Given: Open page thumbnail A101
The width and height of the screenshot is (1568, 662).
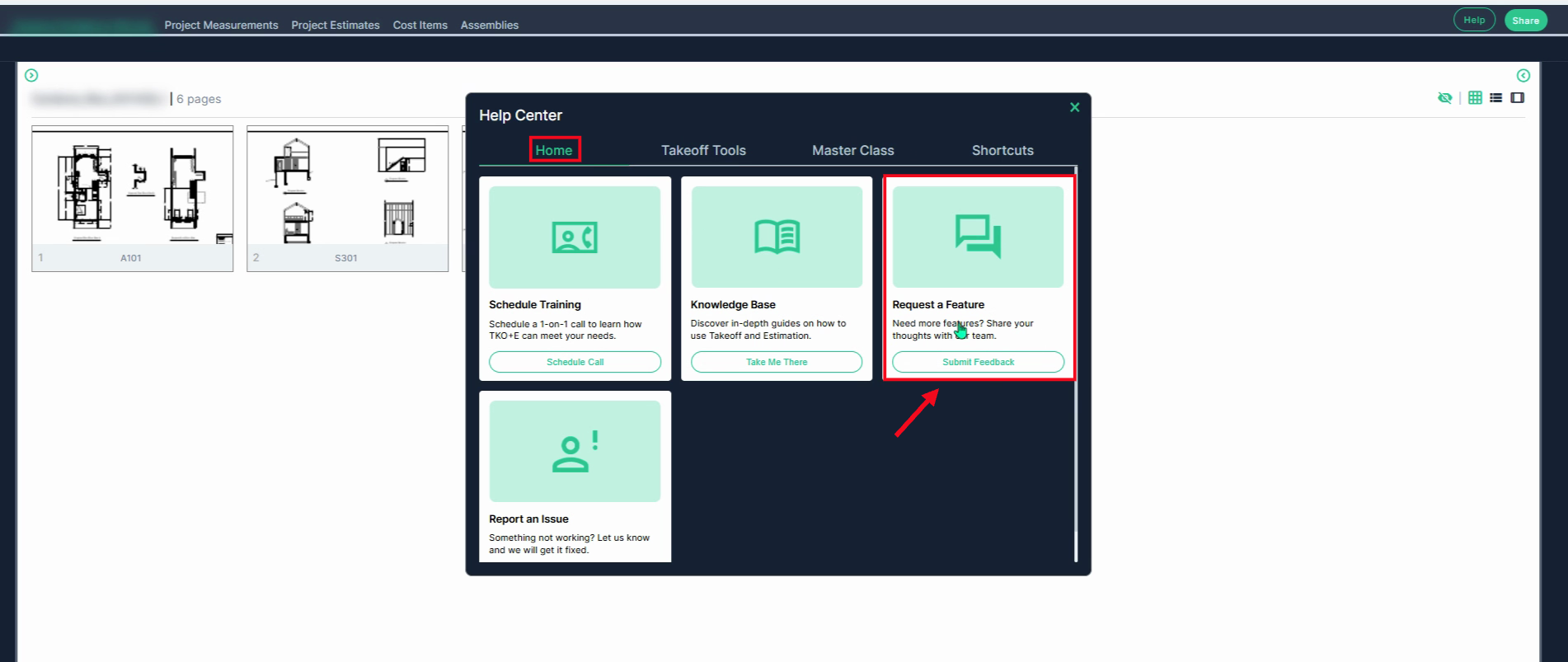Looking at the screenshot, I should point(132,199).
